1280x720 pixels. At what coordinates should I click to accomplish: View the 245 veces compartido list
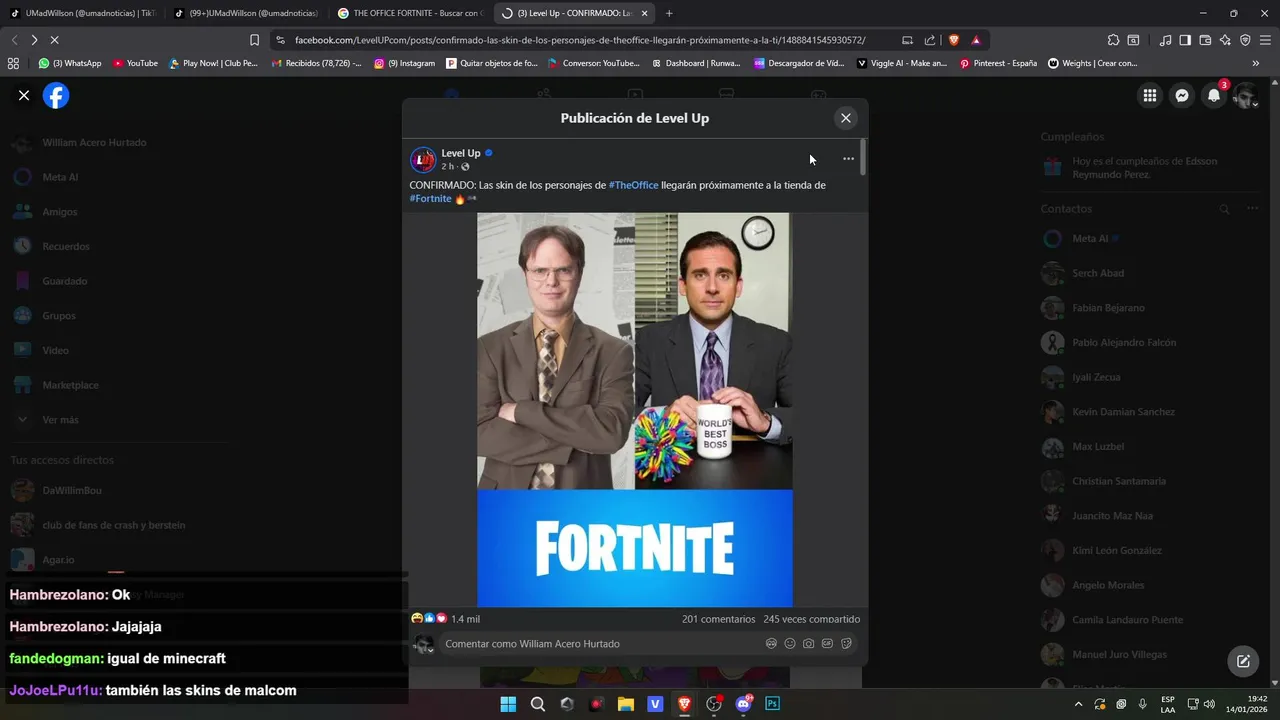coord(811,619)
